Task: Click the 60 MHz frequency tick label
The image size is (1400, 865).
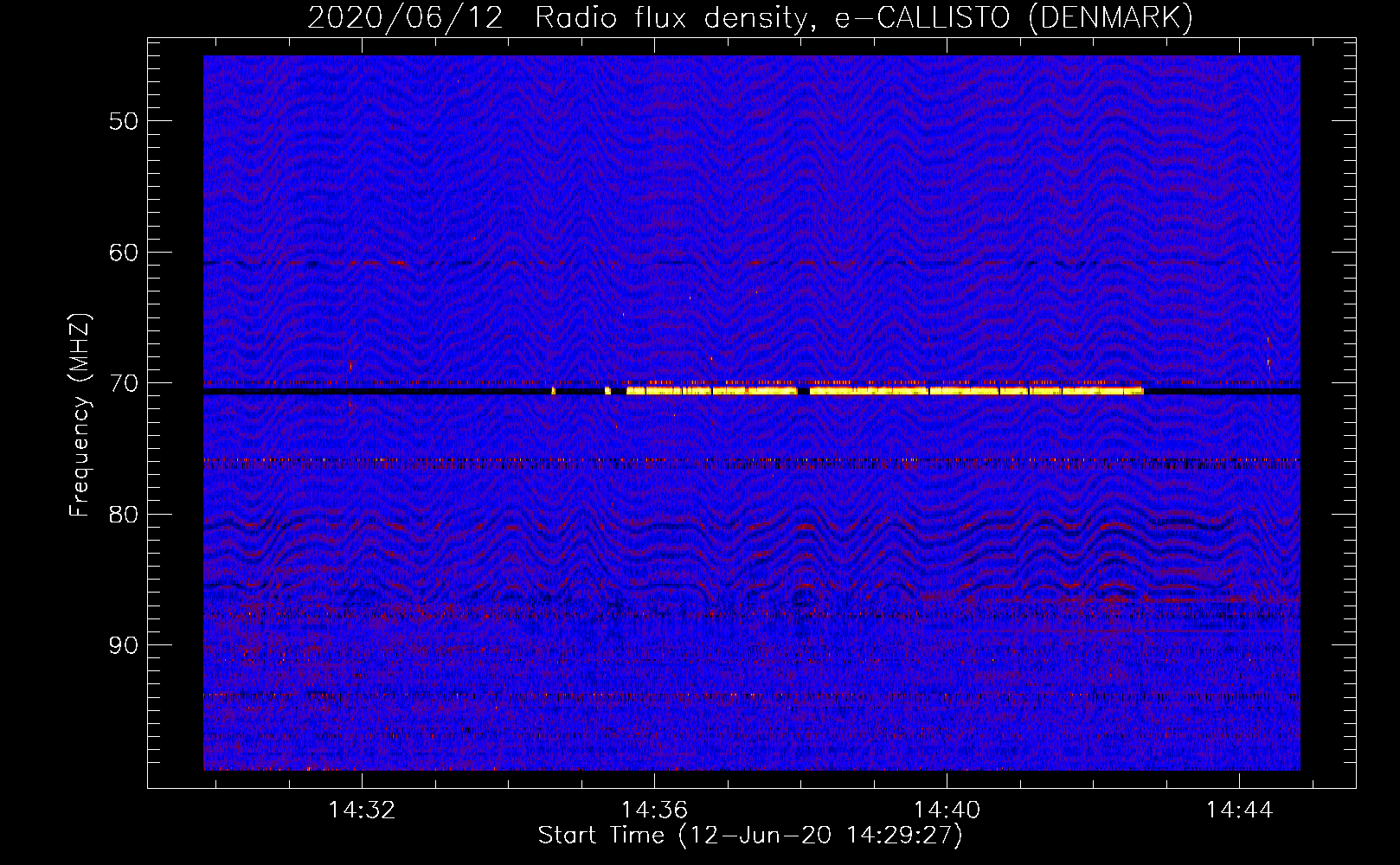Action: (124, 253)
